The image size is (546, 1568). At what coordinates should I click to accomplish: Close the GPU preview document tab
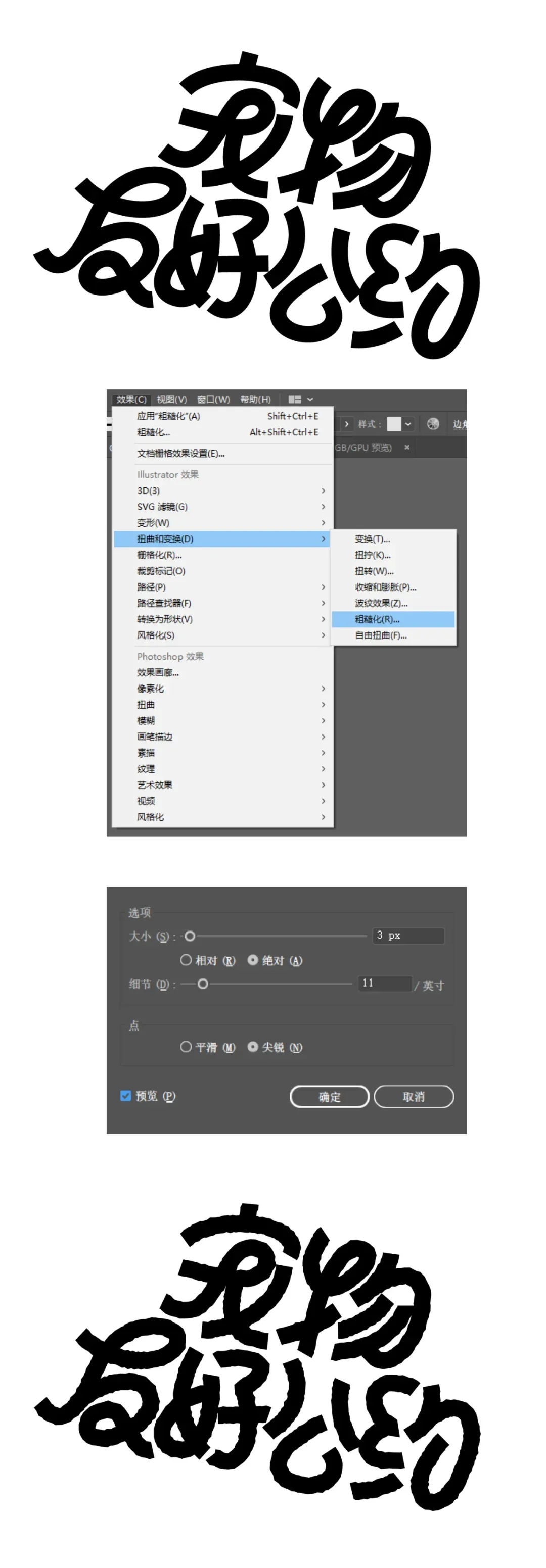407,448
